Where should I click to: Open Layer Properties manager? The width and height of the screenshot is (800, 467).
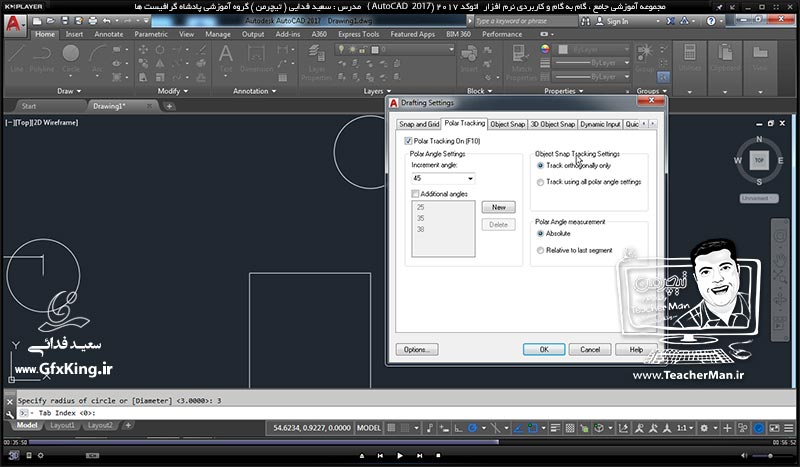tap(316, 62)
